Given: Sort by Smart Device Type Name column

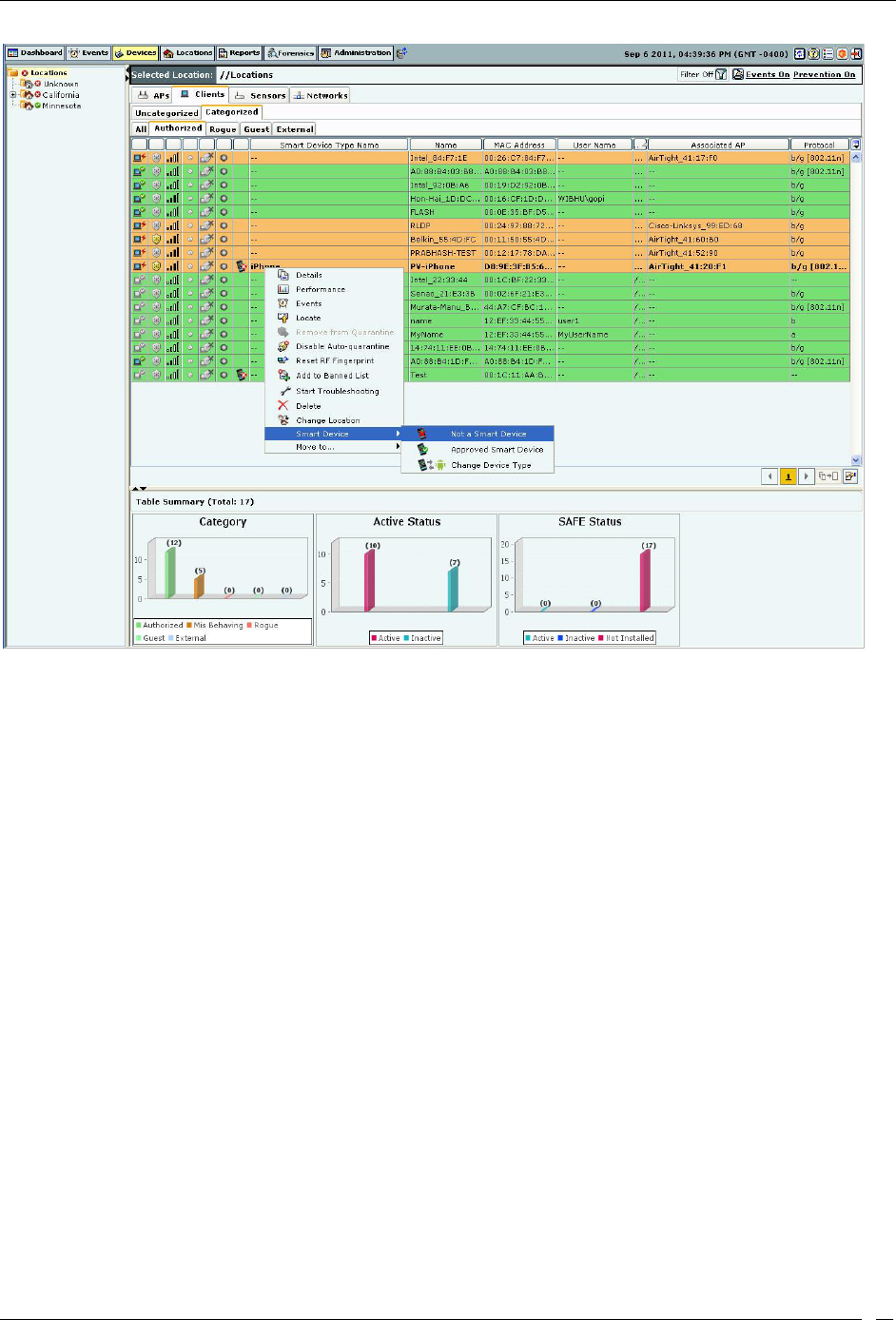Looking at the screenshot, I should (x=329, y=146).
